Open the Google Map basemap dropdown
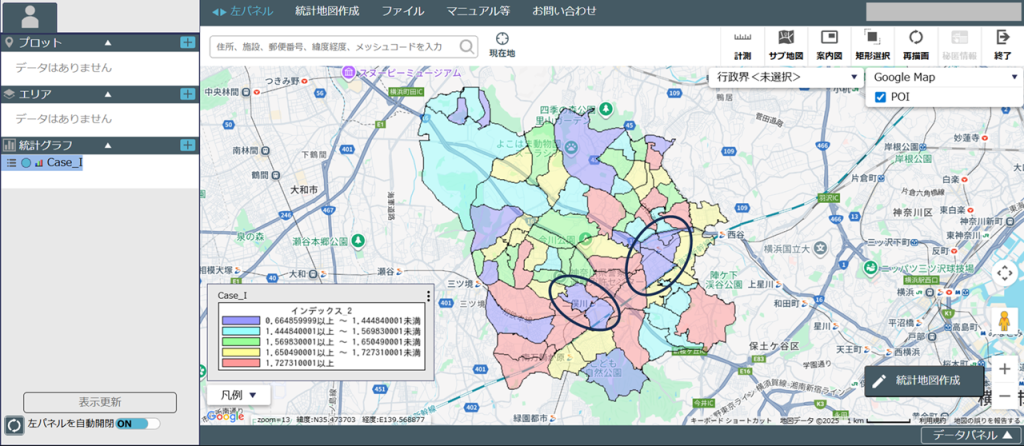The height and width of the screenshot is (446, 1024). click(943, 77)
